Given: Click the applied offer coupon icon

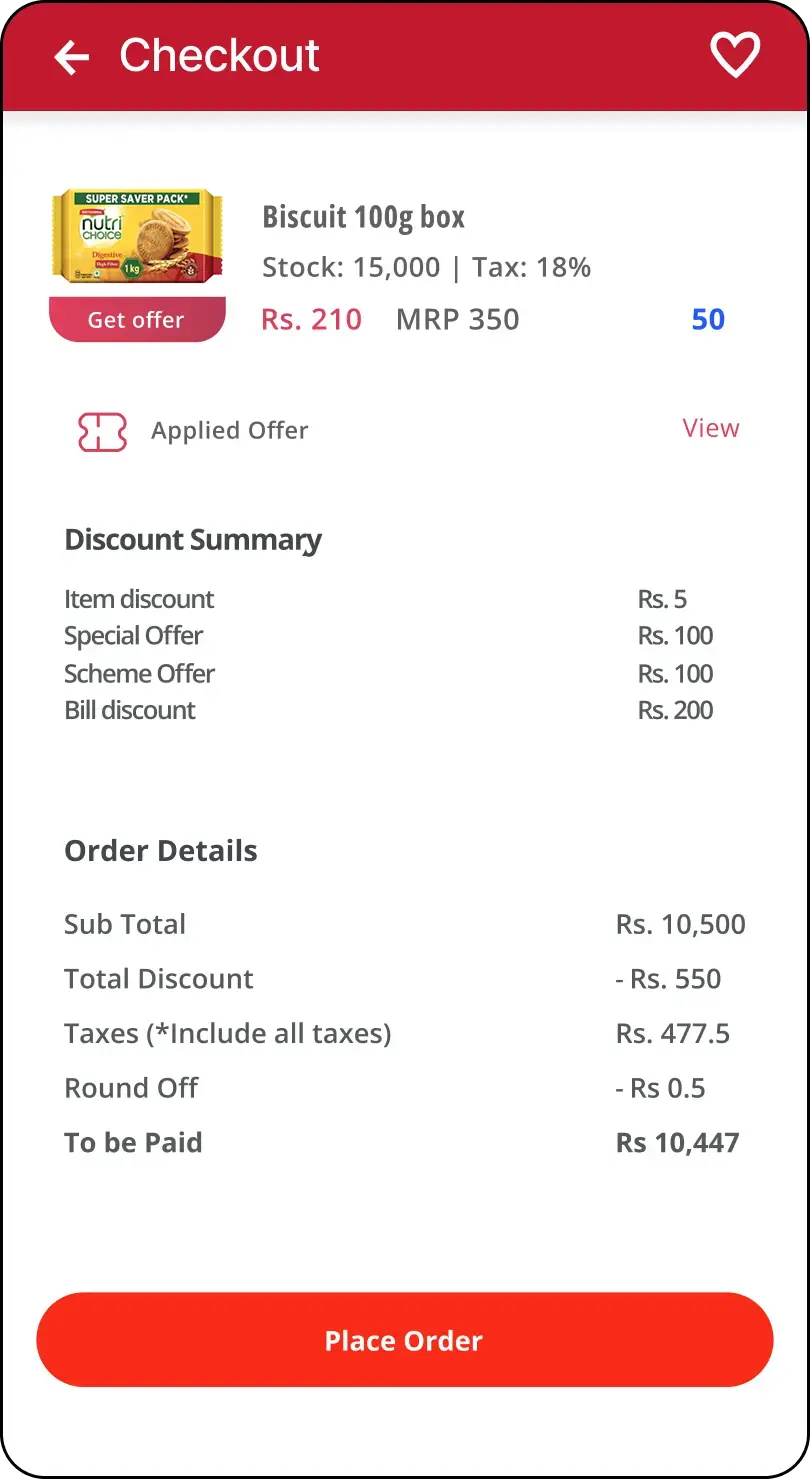Looking at the screenshot, I should (x=102, y=432).
